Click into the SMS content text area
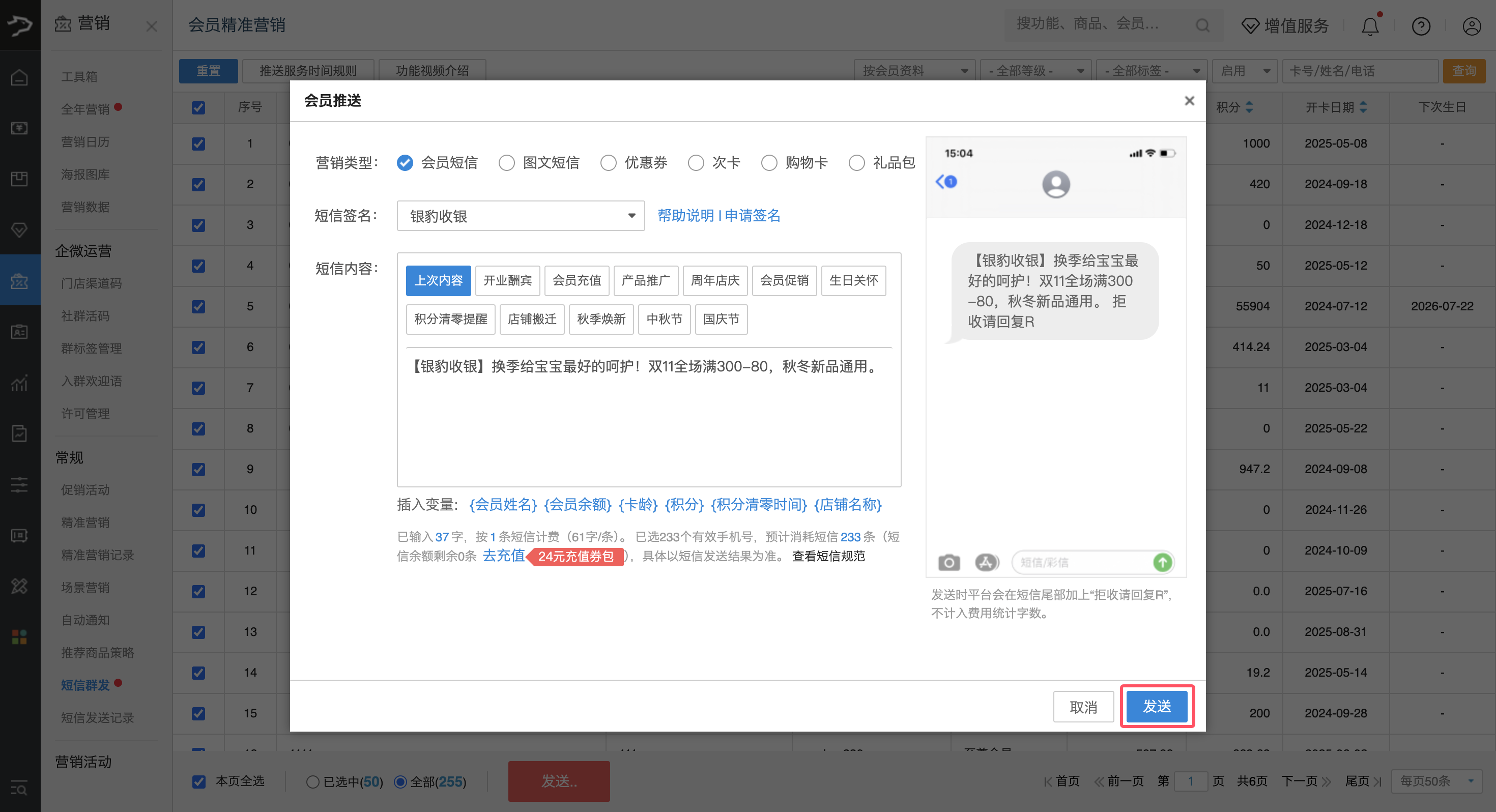This screenshot has width=1496, height=812. tap(648, 418)
